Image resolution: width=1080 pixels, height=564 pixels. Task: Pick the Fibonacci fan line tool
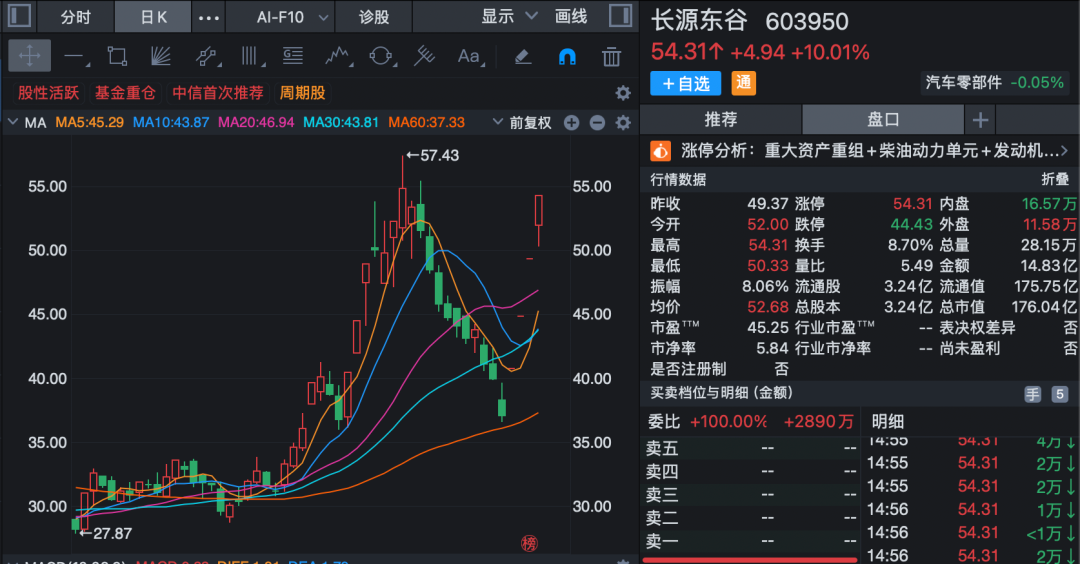coord(161,56)
